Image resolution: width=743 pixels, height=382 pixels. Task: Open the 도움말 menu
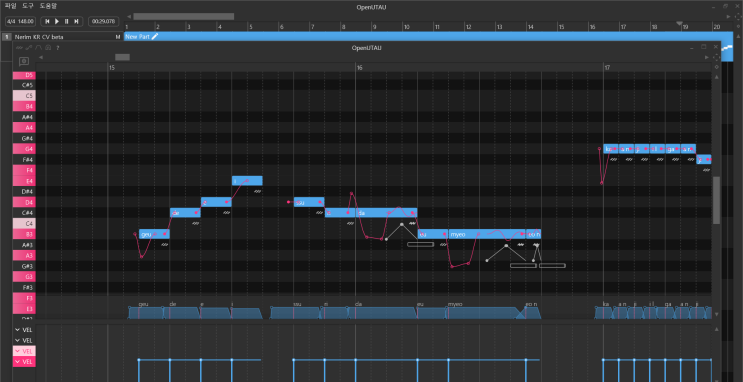coord(48,6)
